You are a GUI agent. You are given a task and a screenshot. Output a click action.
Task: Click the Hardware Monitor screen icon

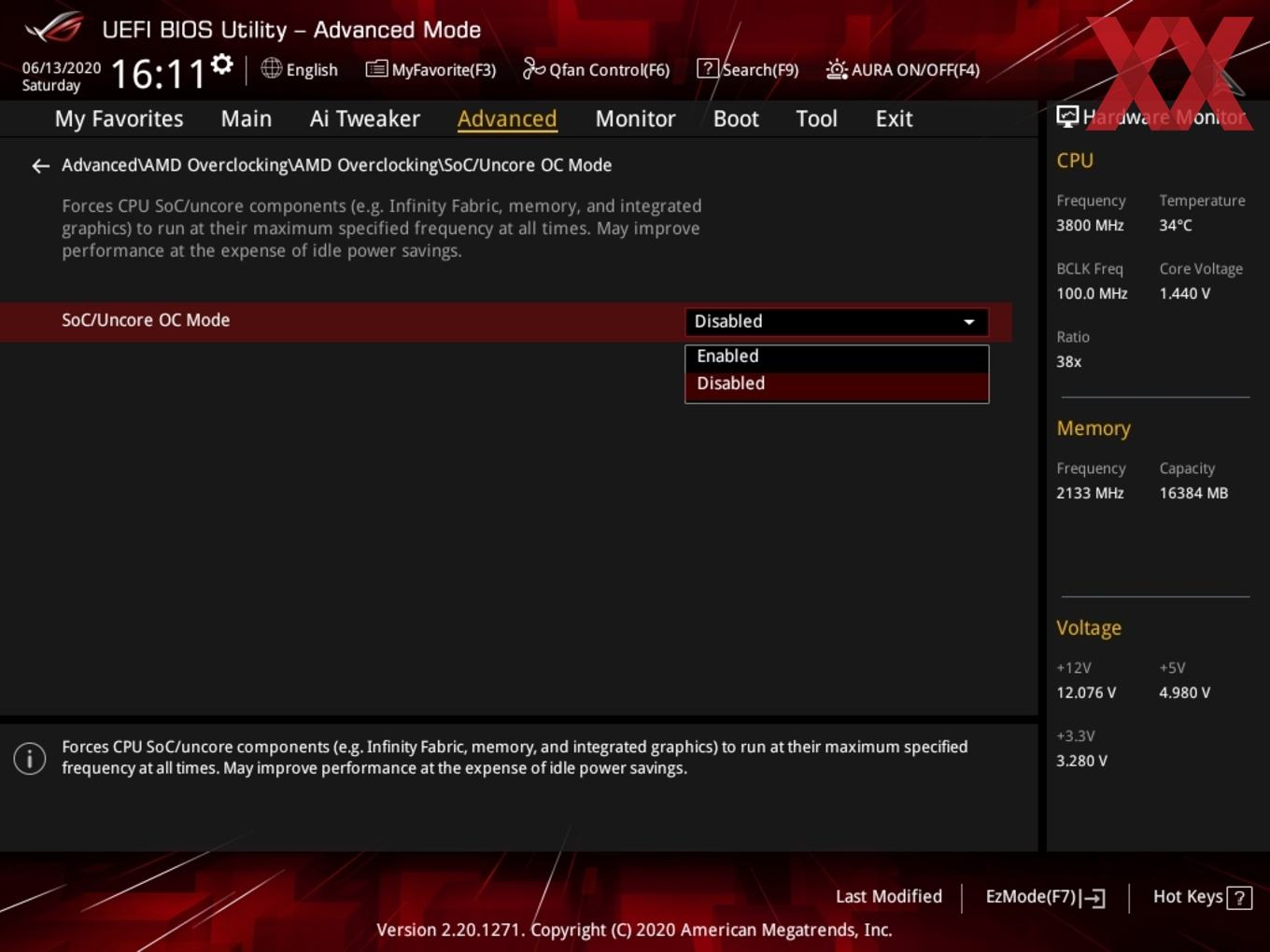click(1067, 116)
